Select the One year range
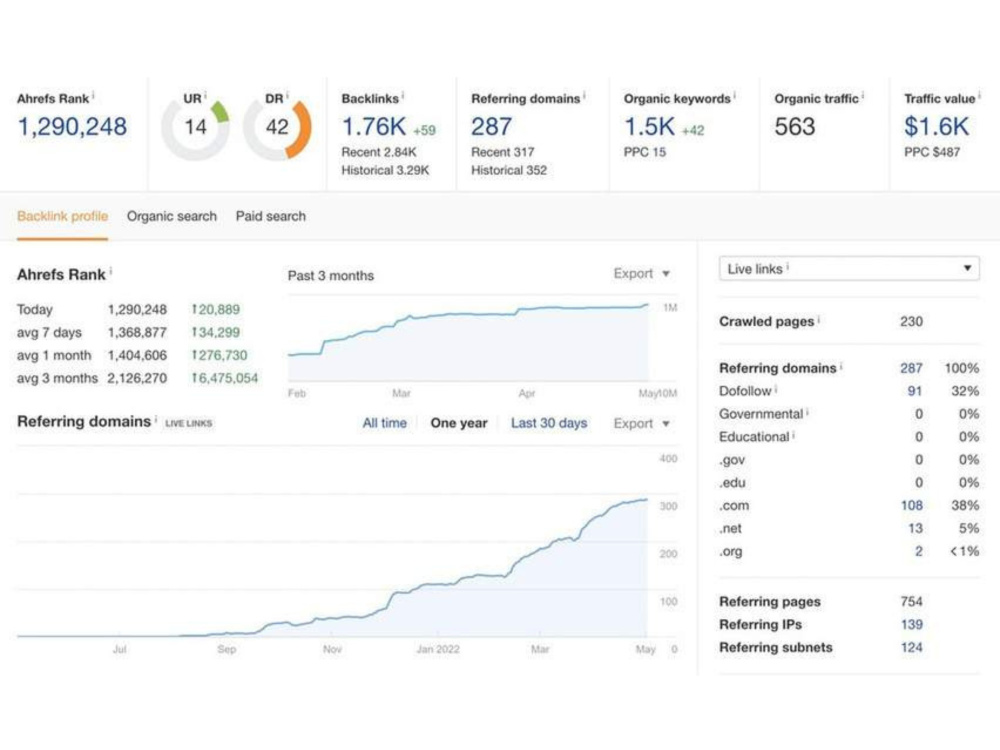Viewport: 1000px width, 750px height. click(x=459, y=423)
